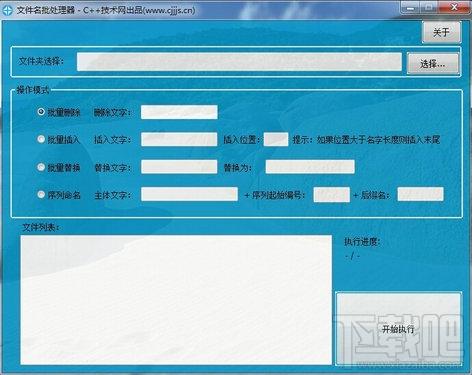Click the 执行进度 label text
The image size is (472, 375).
[362, 242]
